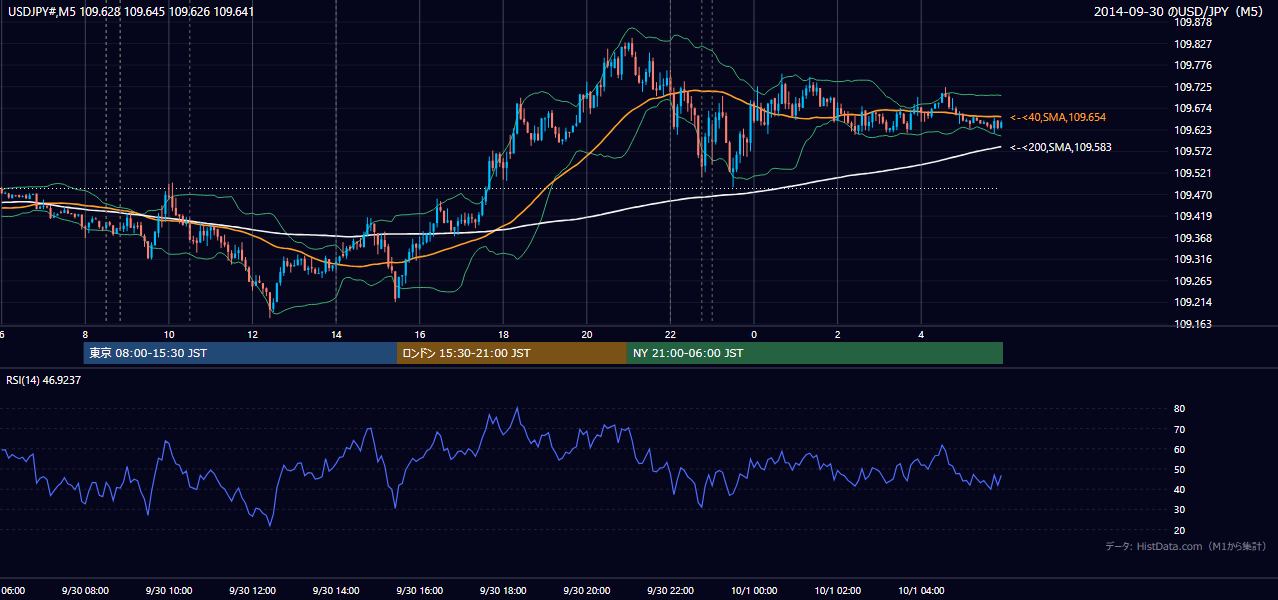Click the 109.776 price axis label
This screenshot has width=1278, height=600.
[1193, 66]
